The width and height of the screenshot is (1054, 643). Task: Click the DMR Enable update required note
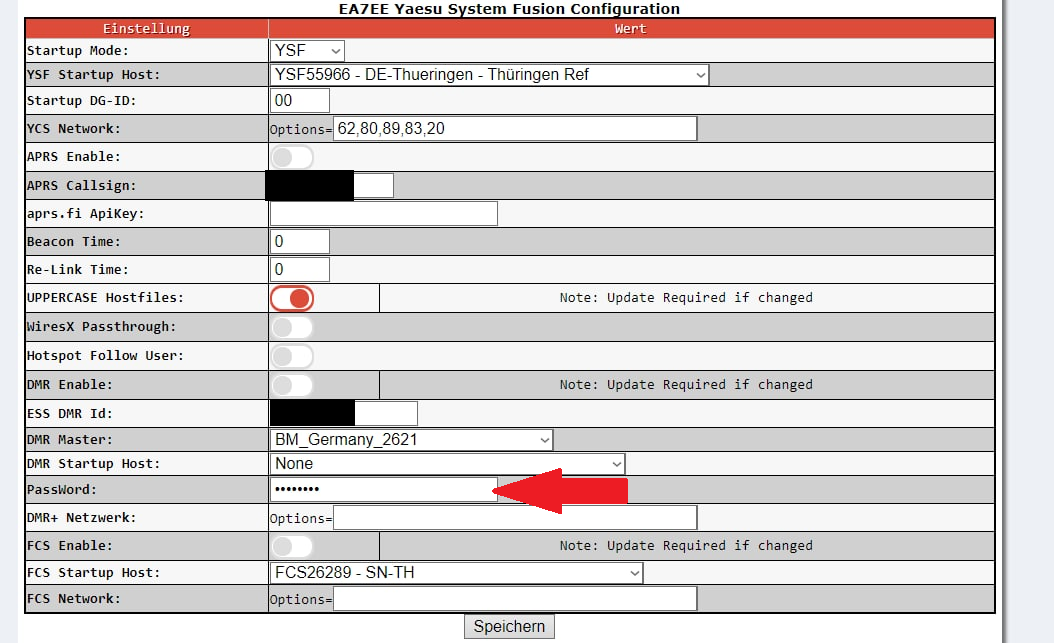coord(686,385)
